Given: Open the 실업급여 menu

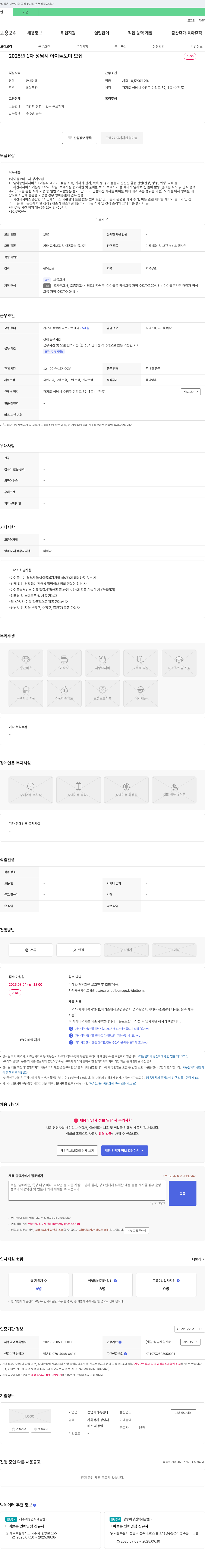Looking at the screenshot, I should (102, 33).
